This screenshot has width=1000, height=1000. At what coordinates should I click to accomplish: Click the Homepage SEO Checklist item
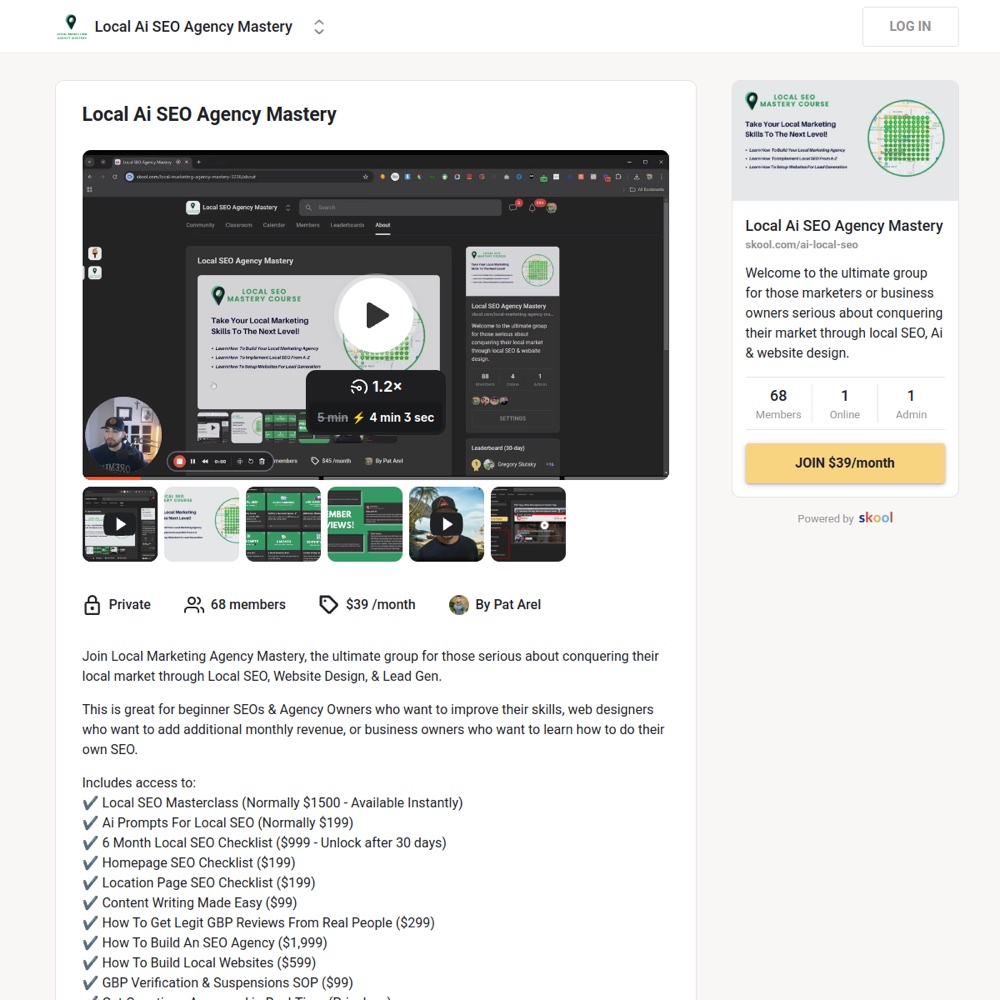[x=189, y=863]
